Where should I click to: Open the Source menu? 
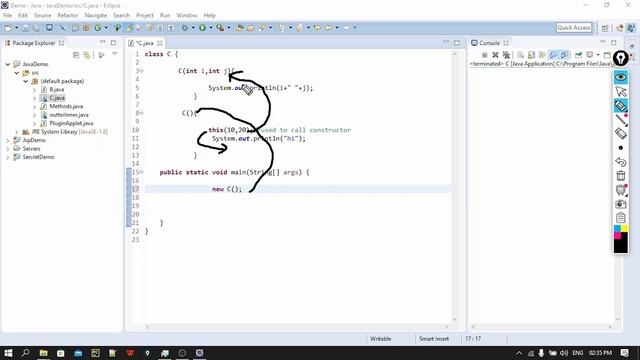pos(42,16)
